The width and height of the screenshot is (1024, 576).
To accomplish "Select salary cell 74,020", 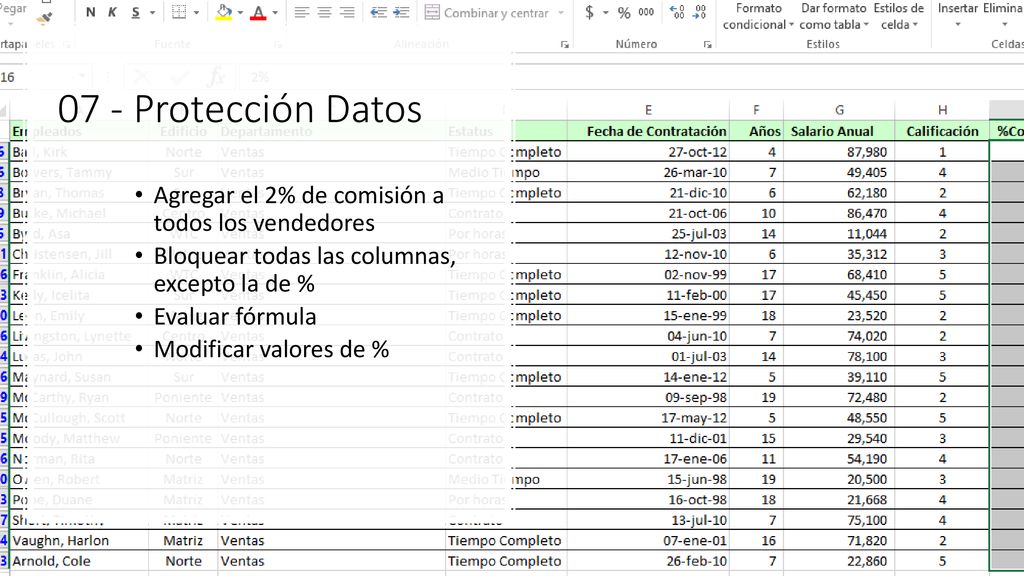I will [x=839, y=336].
